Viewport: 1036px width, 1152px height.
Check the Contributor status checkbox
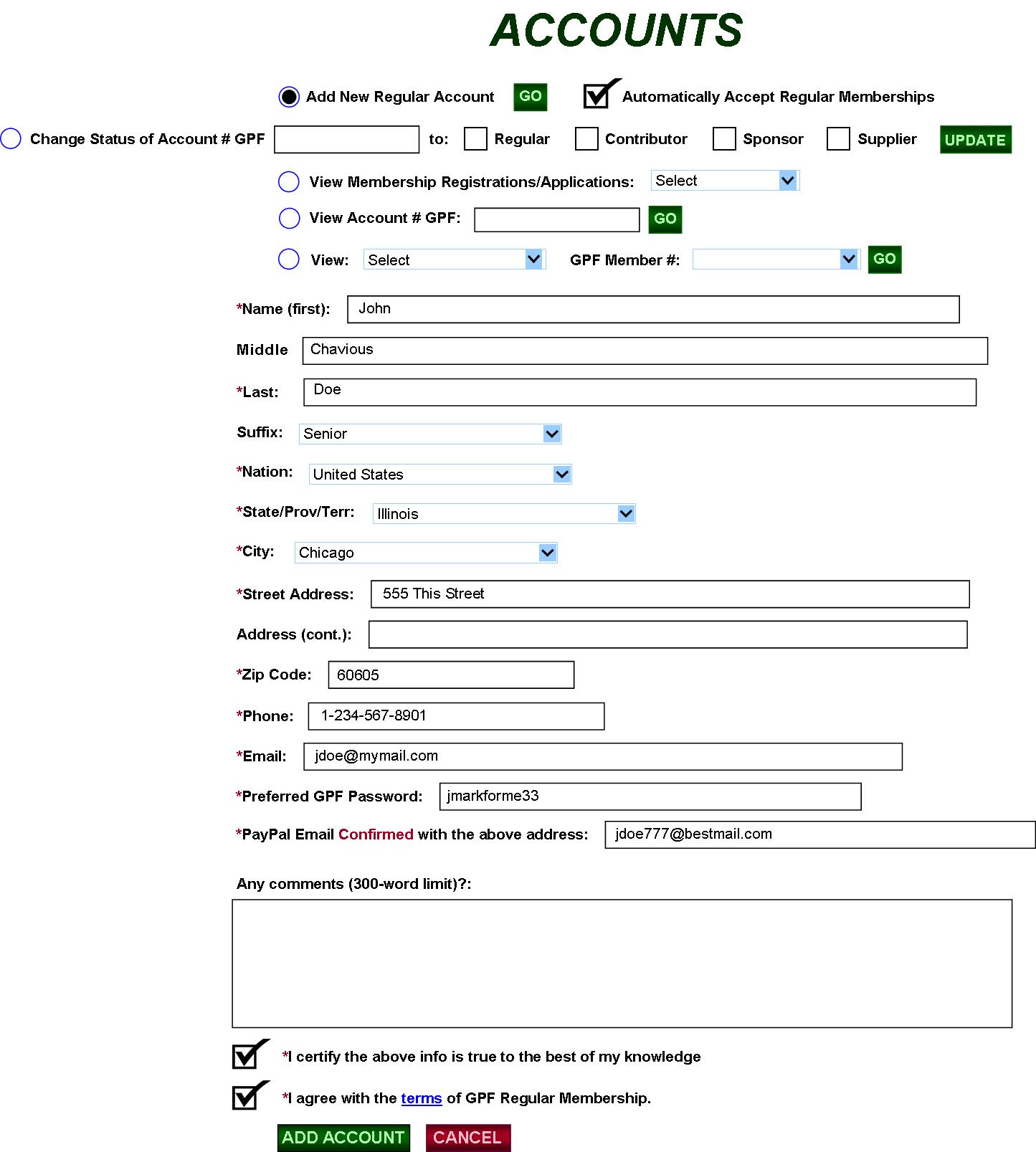(586, 139)
